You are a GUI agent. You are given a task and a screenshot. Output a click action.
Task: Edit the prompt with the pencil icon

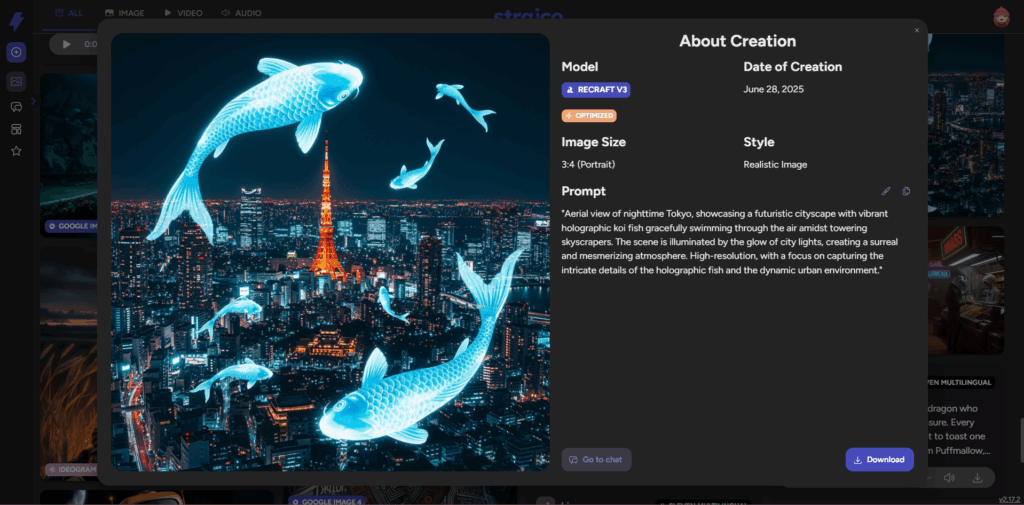[x=886, y=191]
